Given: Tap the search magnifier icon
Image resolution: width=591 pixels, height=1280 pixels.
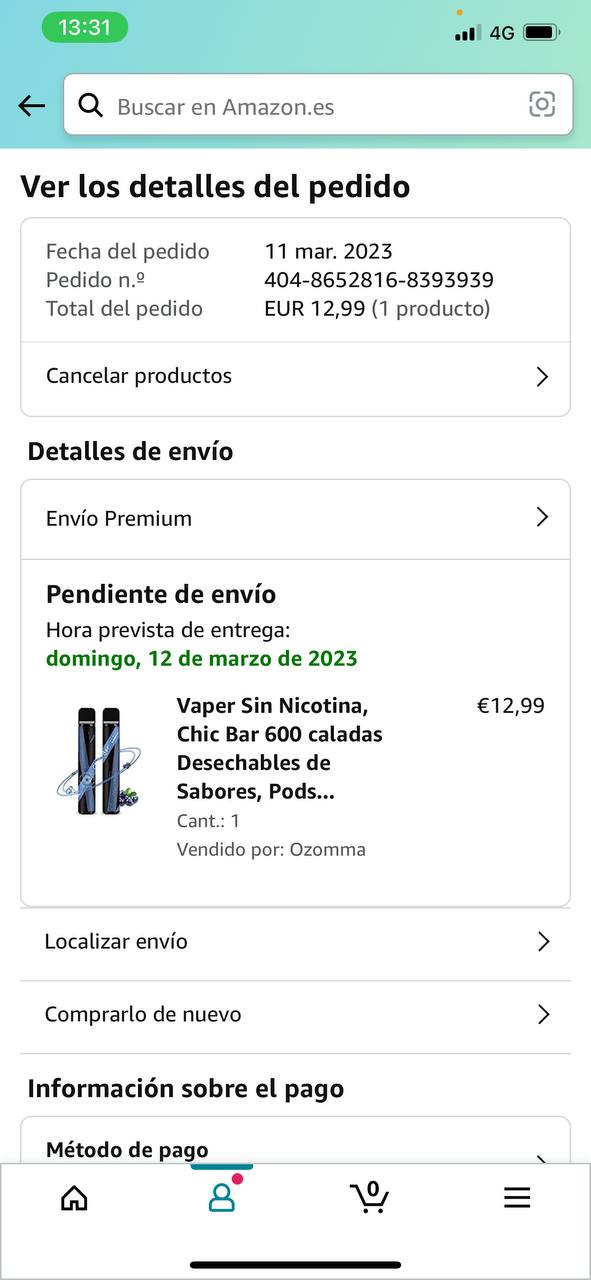Looking at the screenshot, I should (91, 105).
